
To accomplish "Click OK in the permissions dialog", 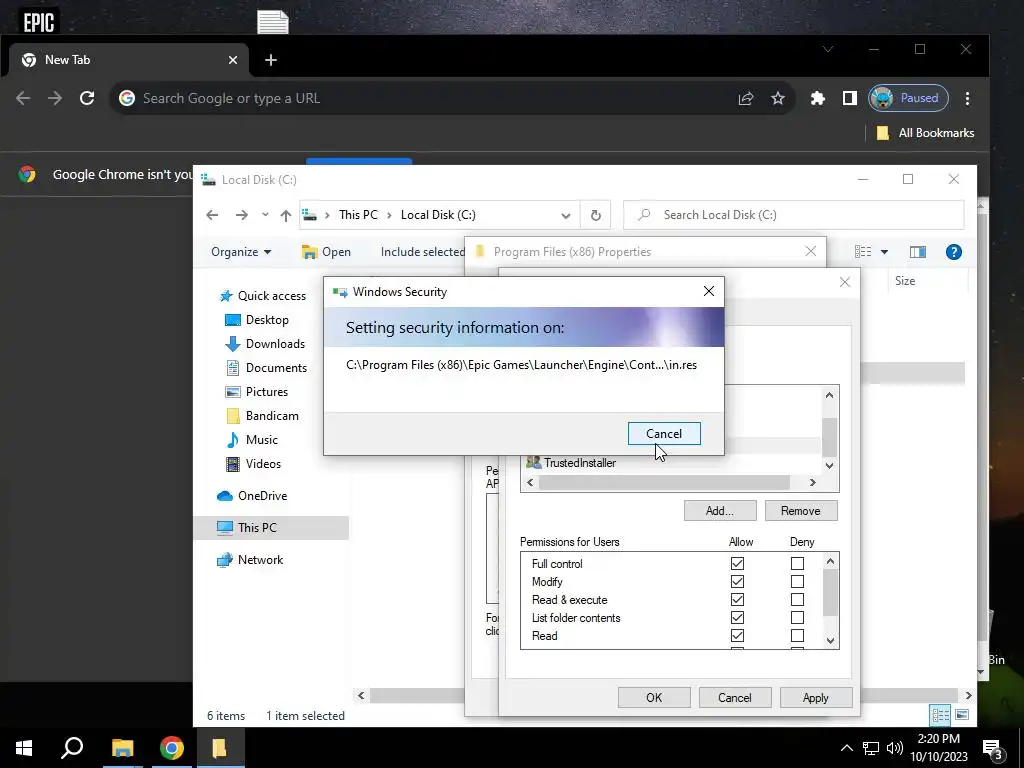I will 654,697.
